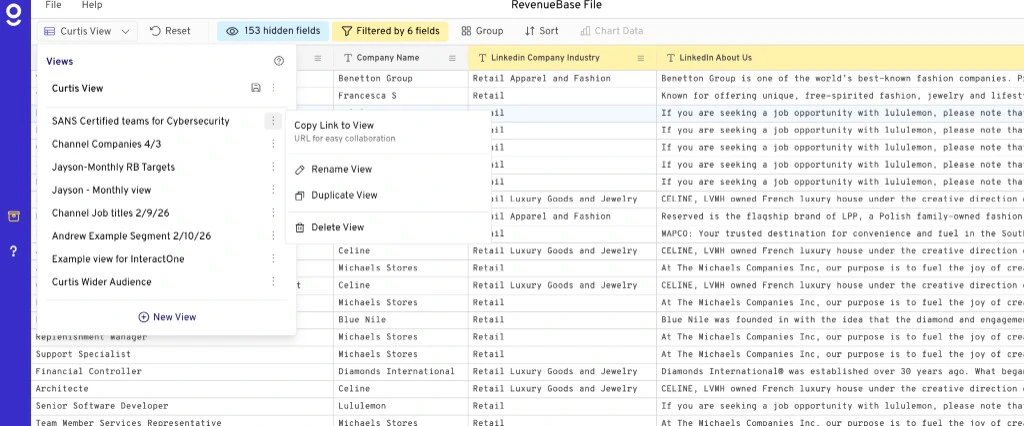This screenshot has width=1024, height=426.
Task: Click the Lululemon company cell
Action: coord(400,406)
